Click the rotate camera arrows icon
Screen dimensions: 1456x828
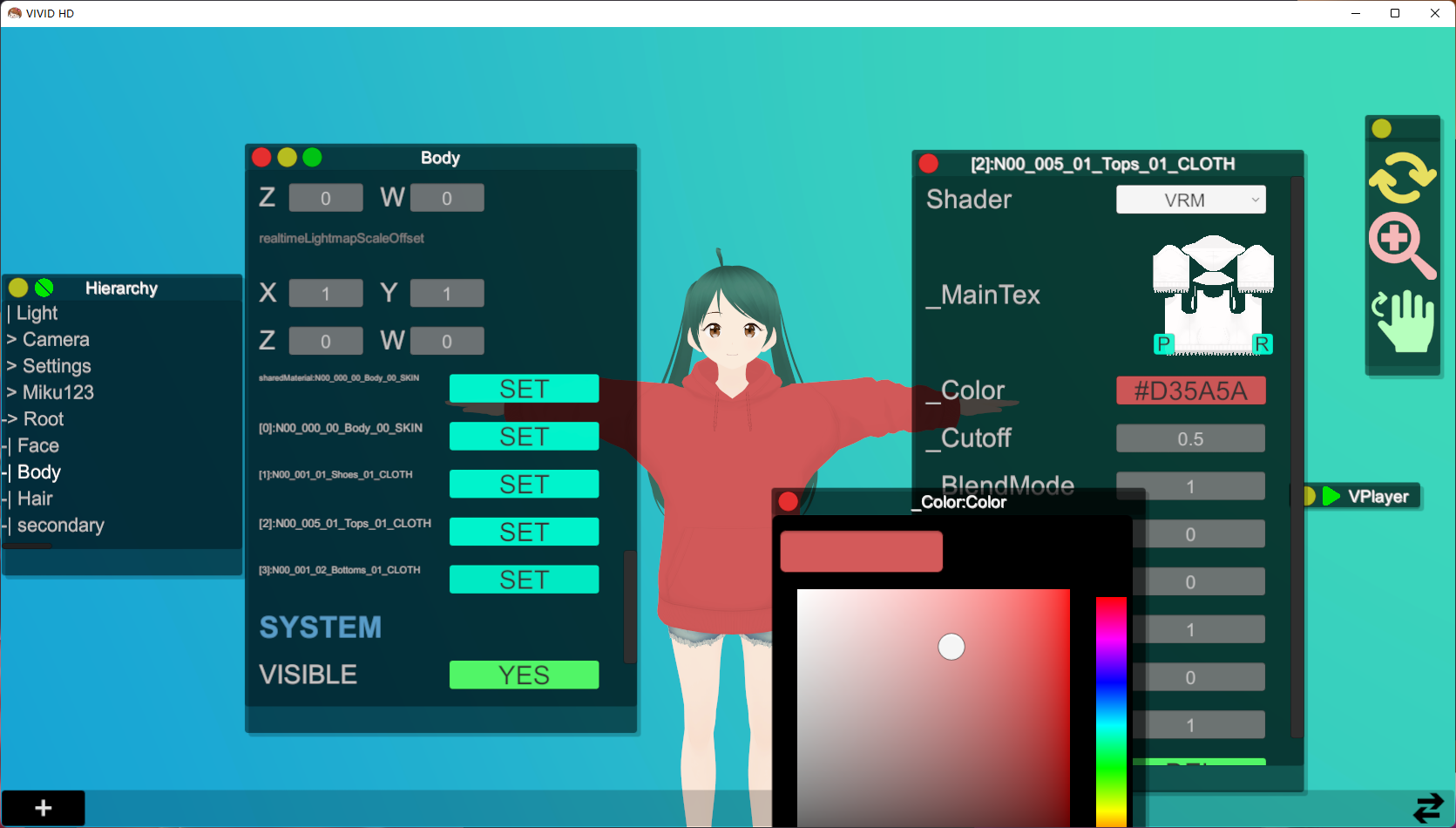point(1402,177)
